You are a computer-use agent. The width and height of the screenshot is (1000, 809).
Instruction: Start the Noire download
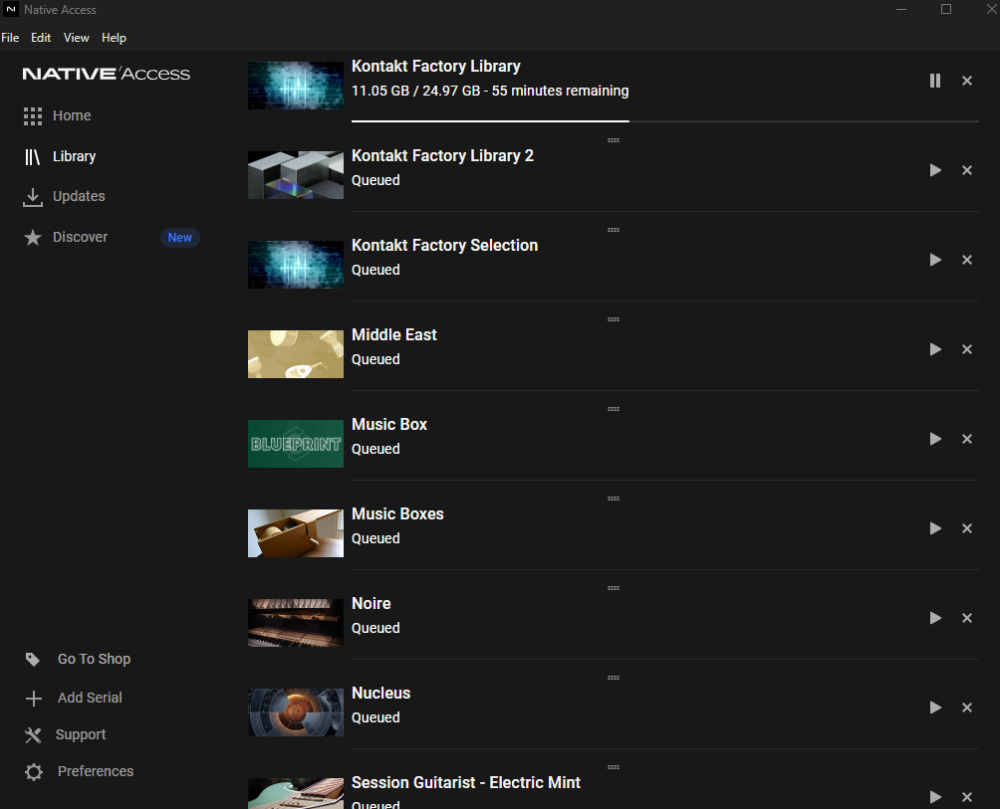(x=935, y=618)
